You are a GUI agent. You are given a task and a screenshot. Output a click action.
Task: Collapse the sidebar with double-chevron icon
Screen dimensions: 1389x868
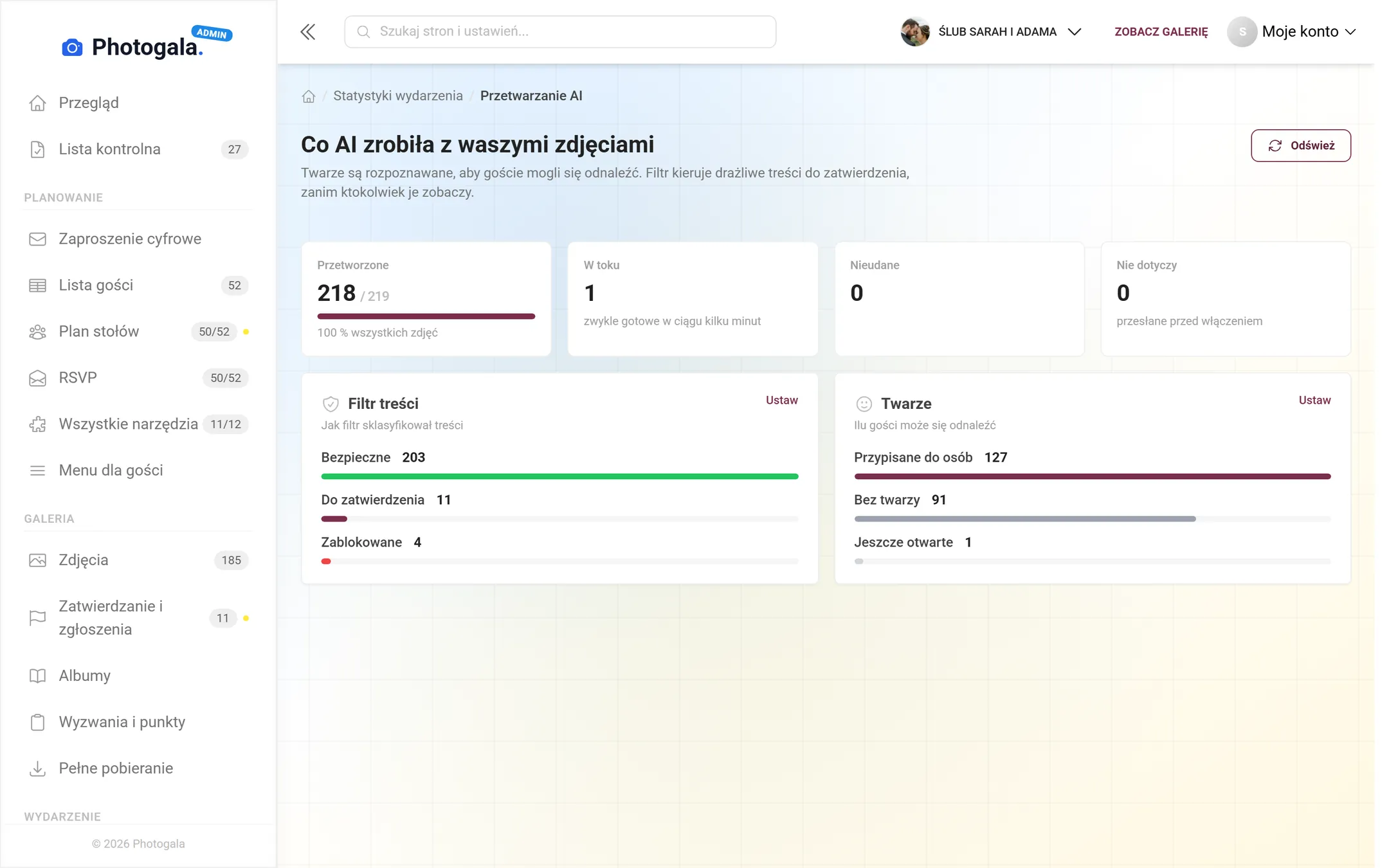(x=308, y=32)
